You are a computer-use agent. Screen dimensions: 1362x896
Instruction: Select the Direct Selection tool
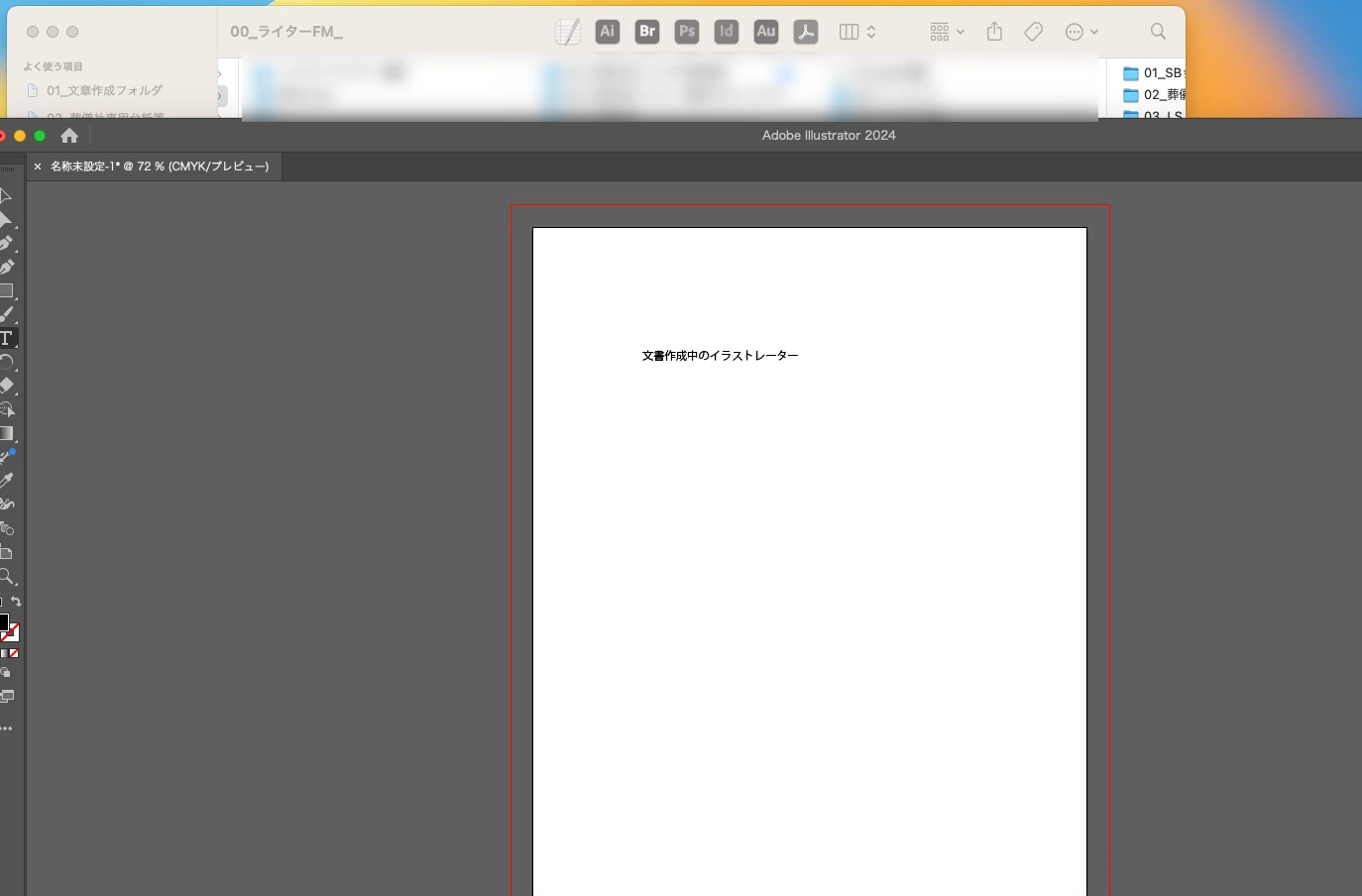coord(5,219)
